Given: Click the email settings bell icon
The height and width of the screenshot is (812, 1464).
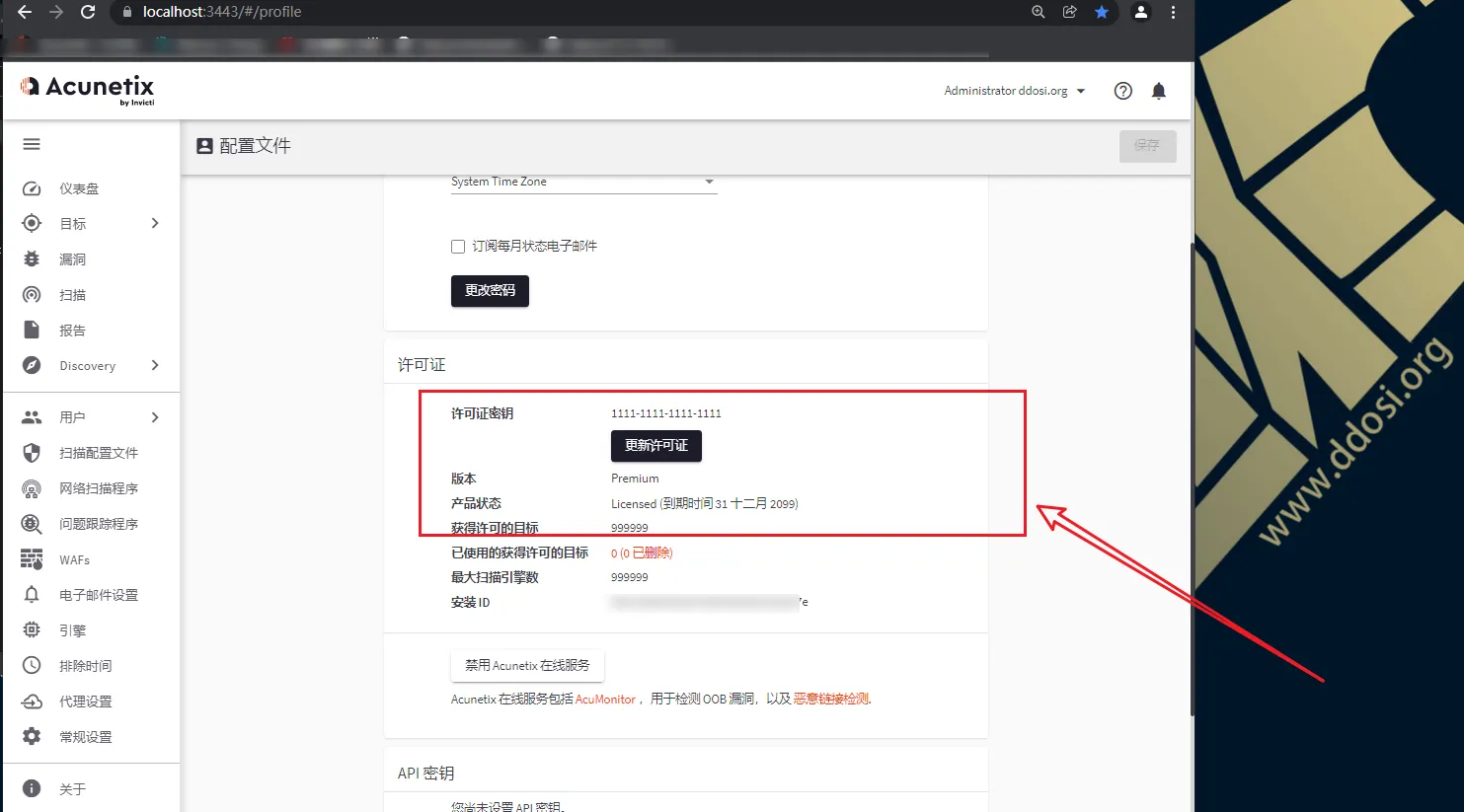Looking at the screenshot, I should pyautogui.click(x=32, y=595).
